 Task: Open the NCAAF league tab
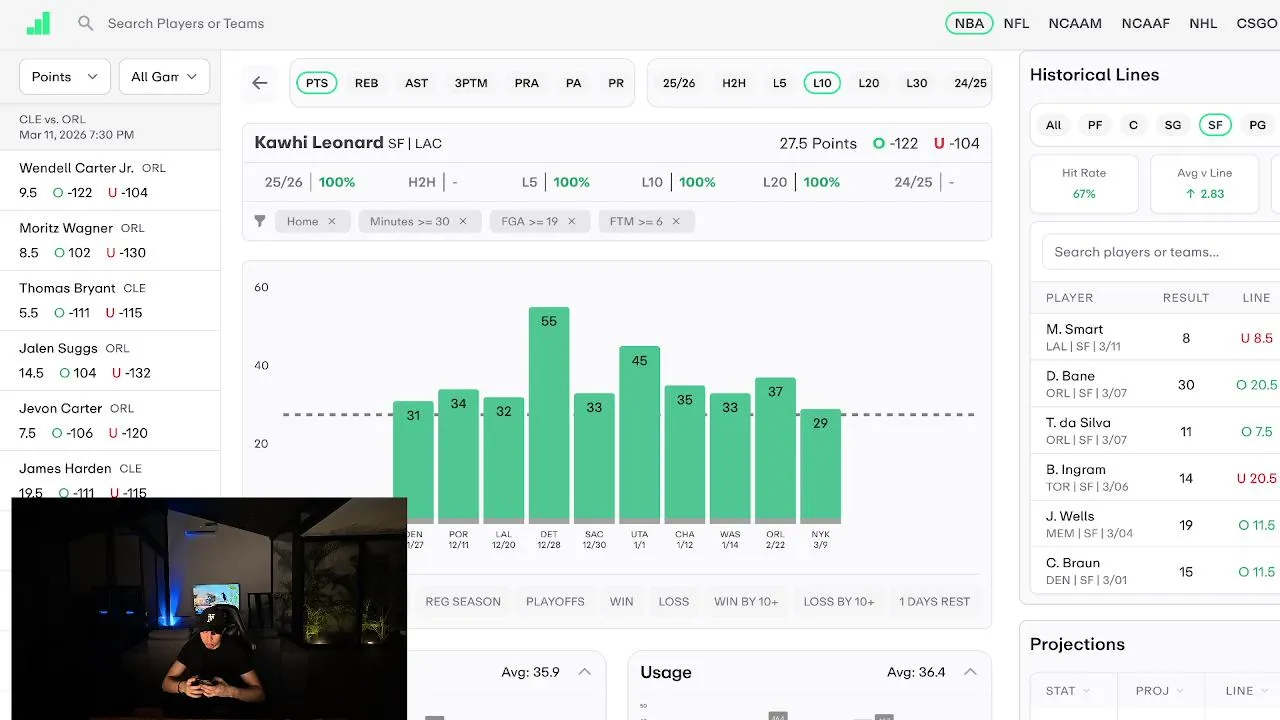point(1146,23)
